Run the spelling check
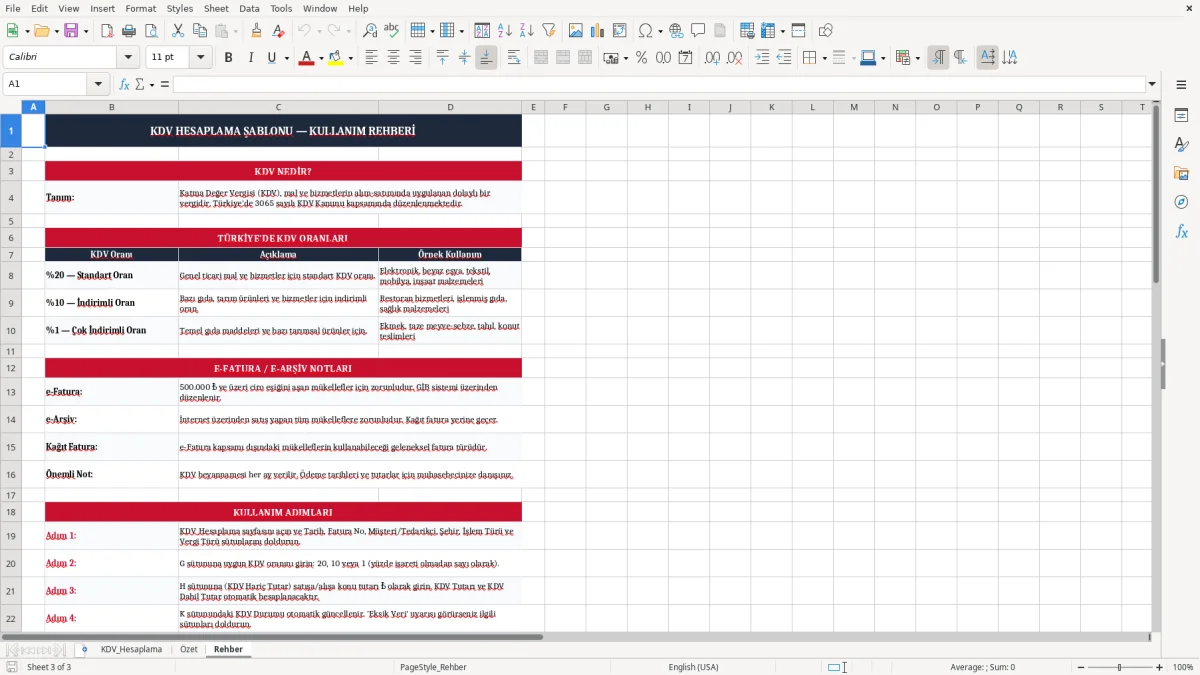The height and width of the screenshot is (675, 1200). point(392,31)
